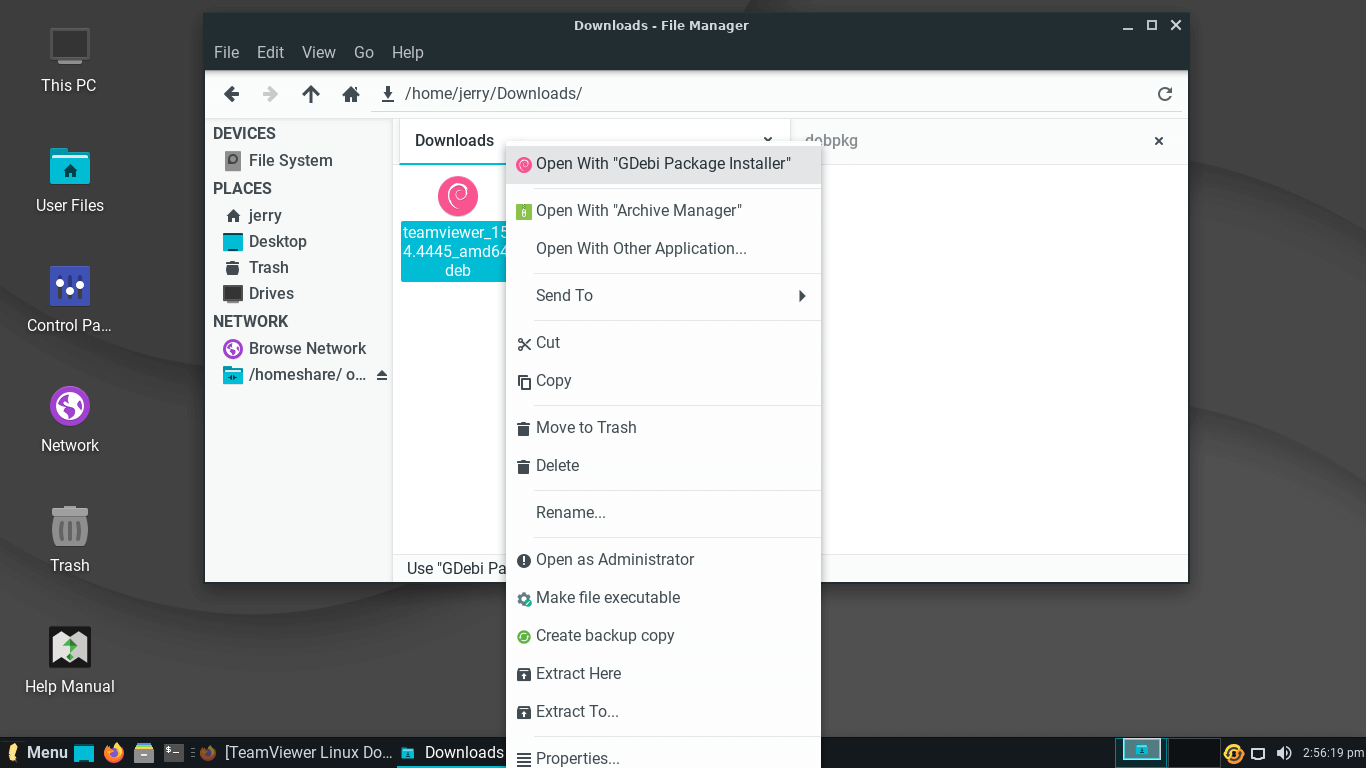The height and width of the screenshot is (768, 1366).
Task: Click the volume speaker tray icon
Action: (1284, 753)
